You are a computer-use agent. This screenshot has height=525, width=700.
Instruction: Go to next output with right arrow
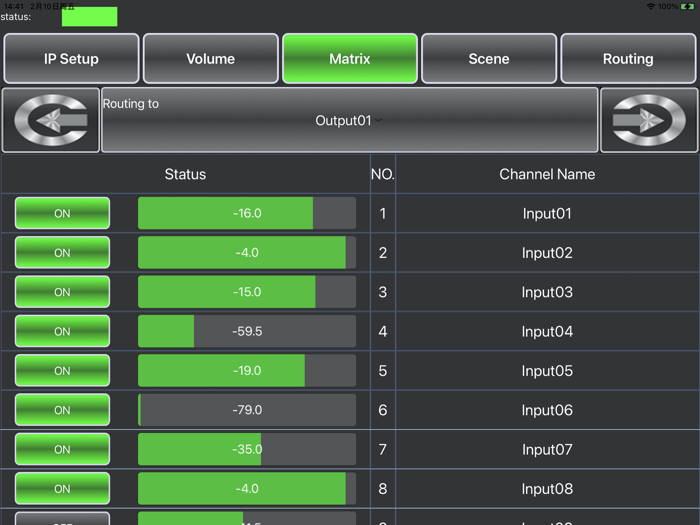coord(649,120)
